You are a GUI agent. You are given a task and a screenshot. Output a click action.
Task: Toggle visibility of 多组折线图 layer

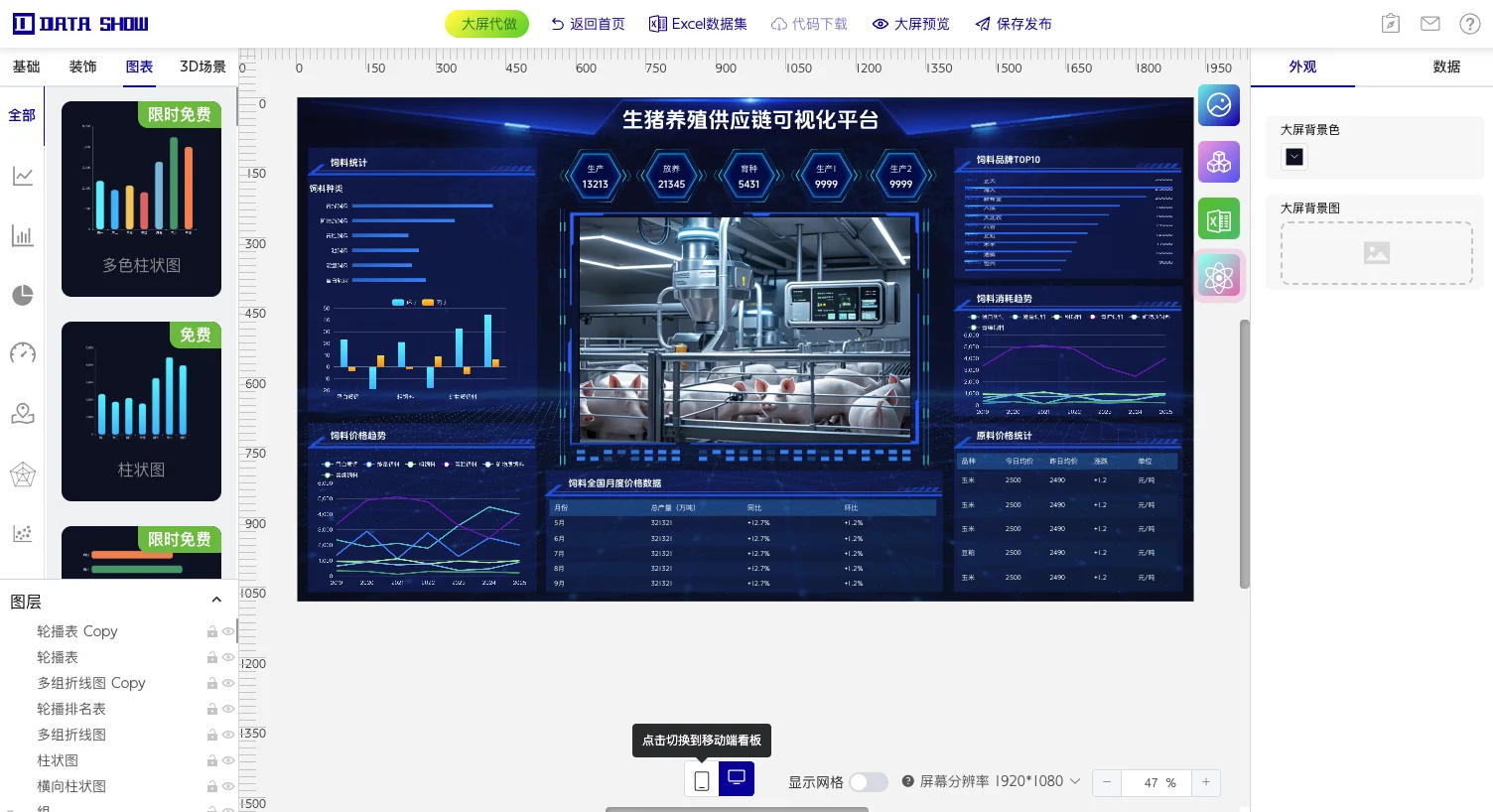[x=228, y=734]
